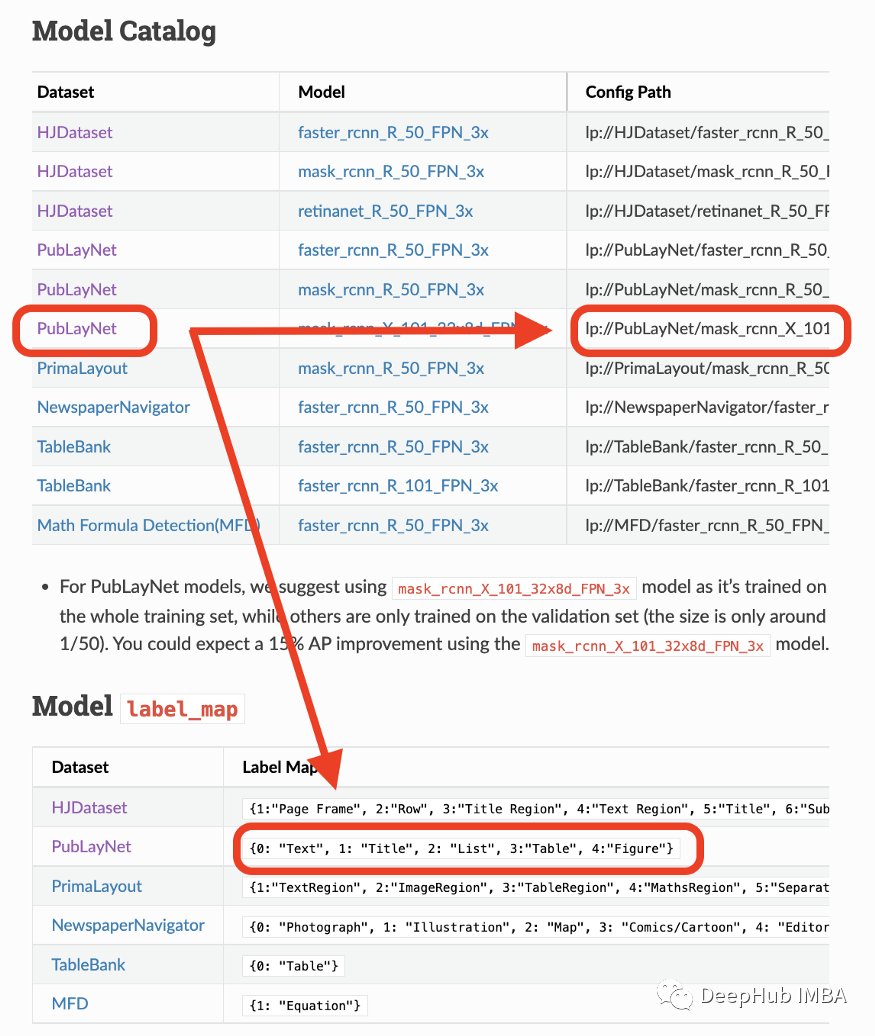875x1036 pixels.
Task: Open PrimaLayout link in Model Catalog table
Action: 82,368
